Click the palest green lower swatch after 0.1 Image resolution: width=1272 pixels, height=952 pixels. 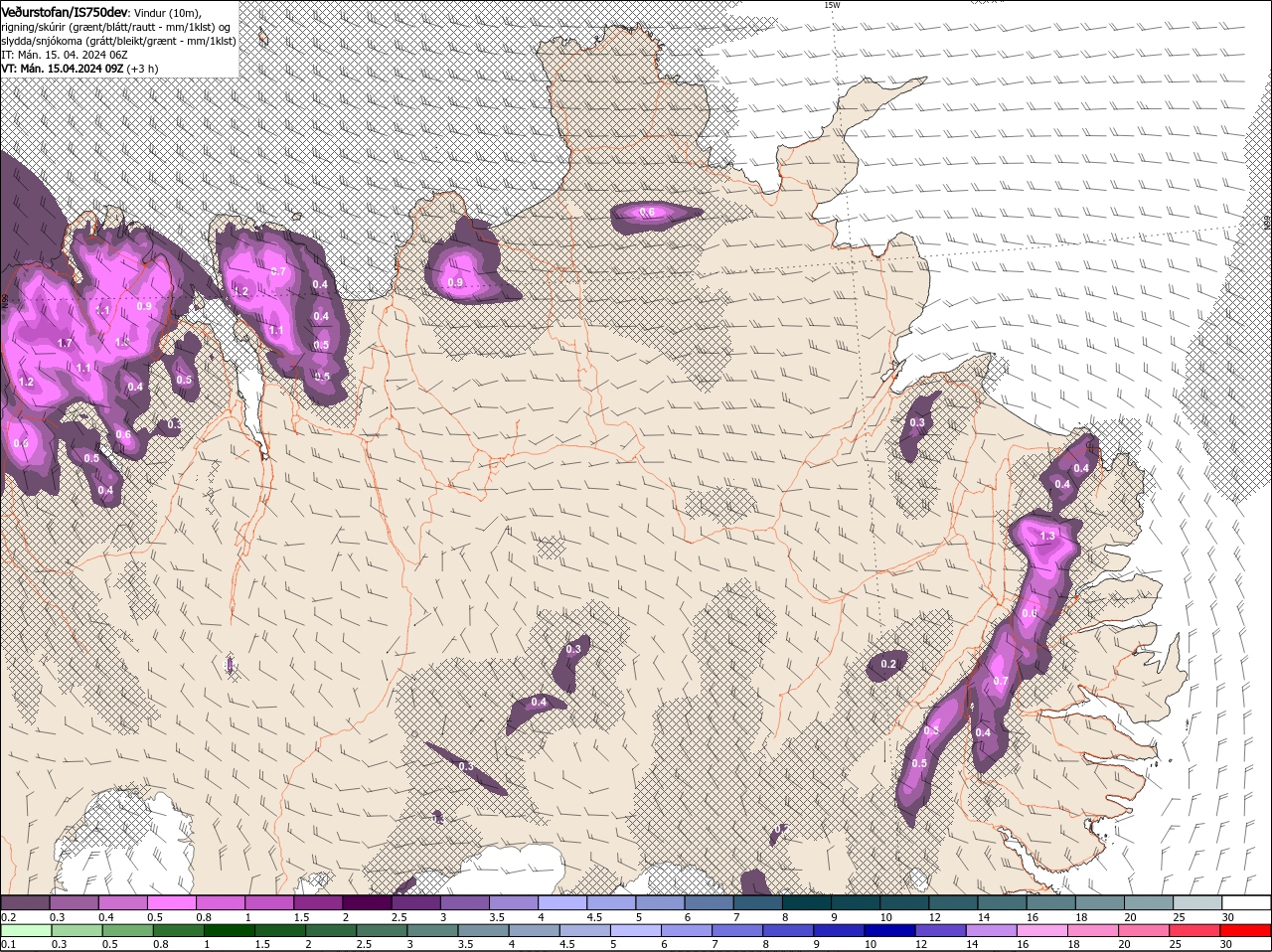[25, 930]
